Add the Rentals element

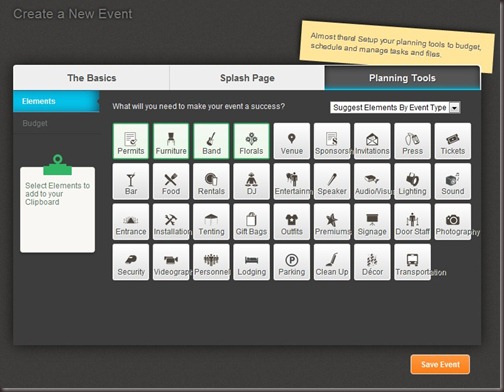coord(211,181)
